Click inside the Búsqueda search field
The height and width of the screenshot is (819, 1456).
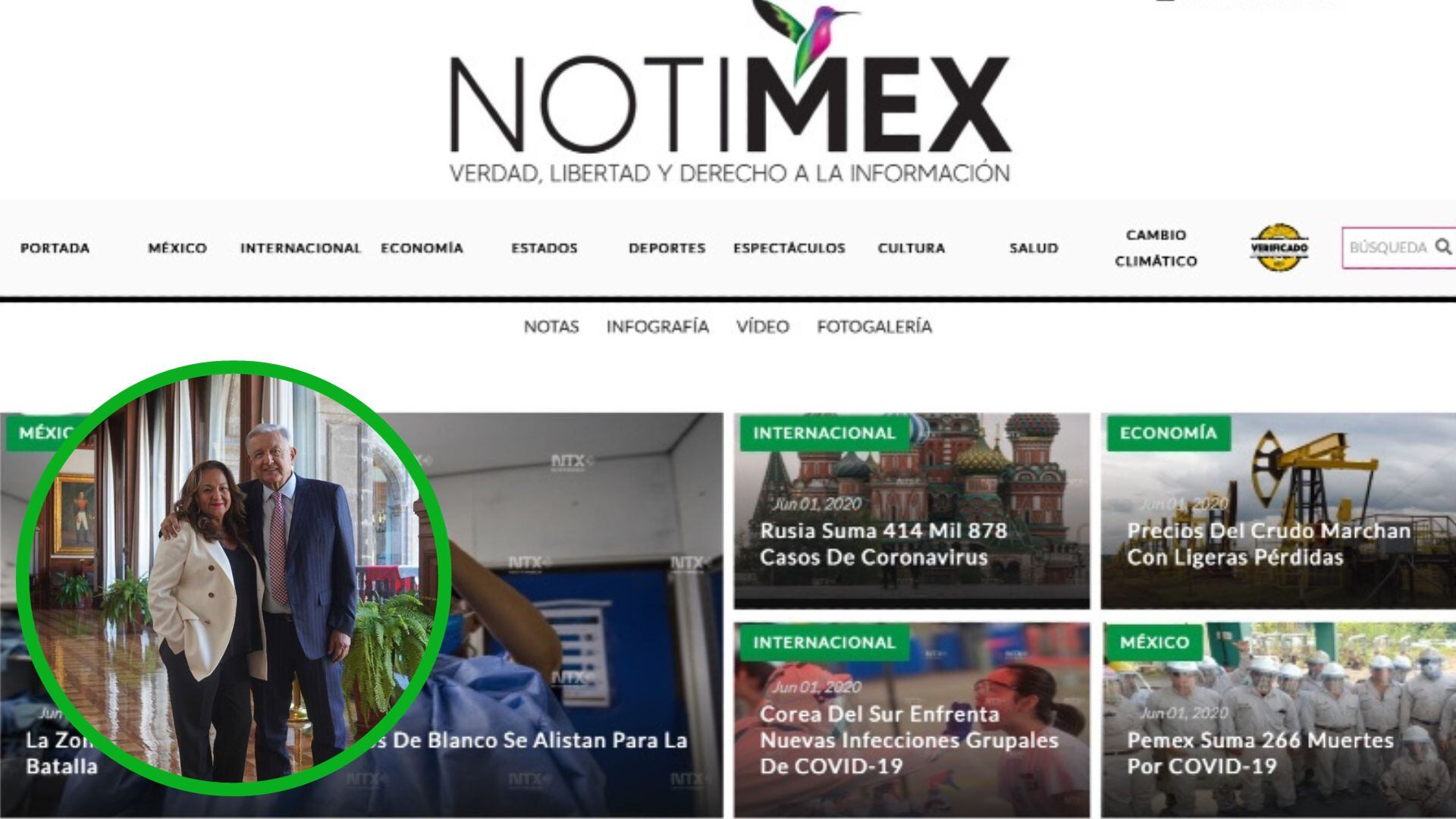click(x=1398, y=247)
